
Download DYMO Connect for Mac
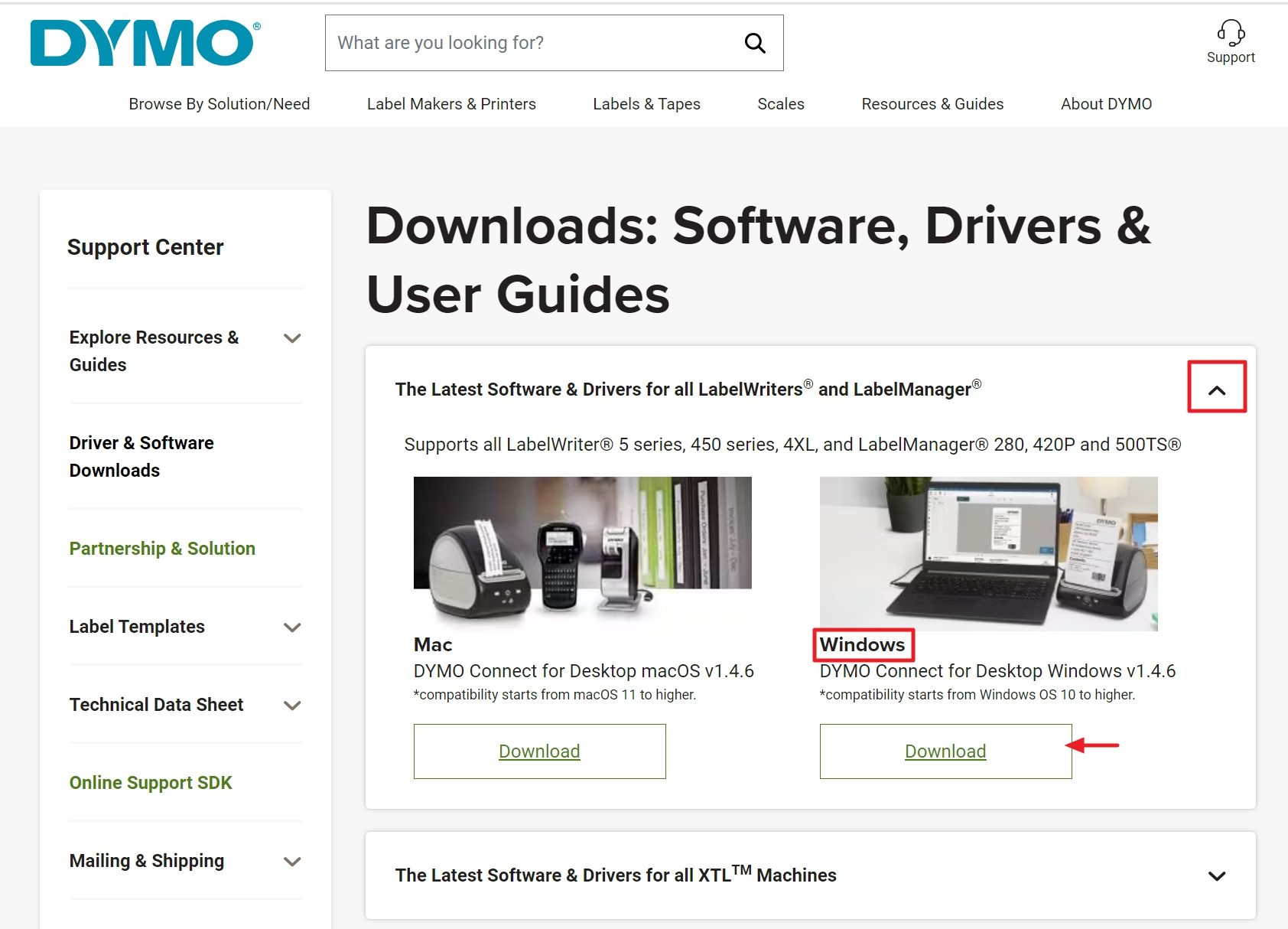(x=540, y=751)
